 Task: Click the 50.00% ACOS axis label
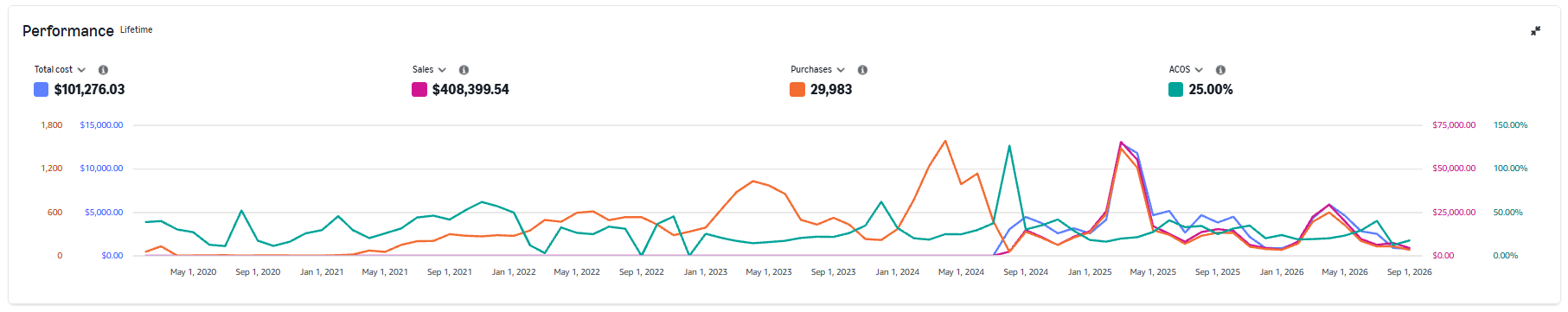pos(1508,213)
